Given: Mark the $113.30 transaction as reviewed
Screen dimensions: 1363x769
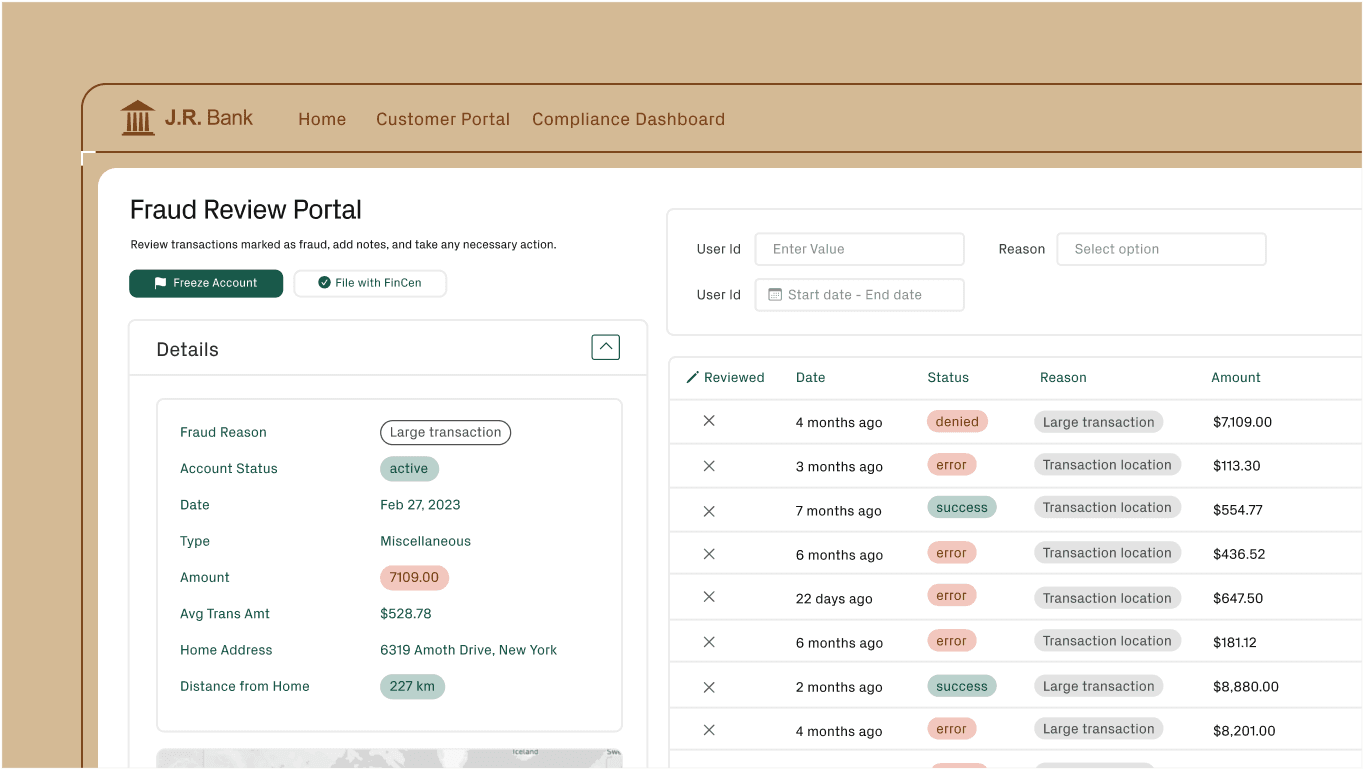Looking at the screenshot, I should pos(709,465).
